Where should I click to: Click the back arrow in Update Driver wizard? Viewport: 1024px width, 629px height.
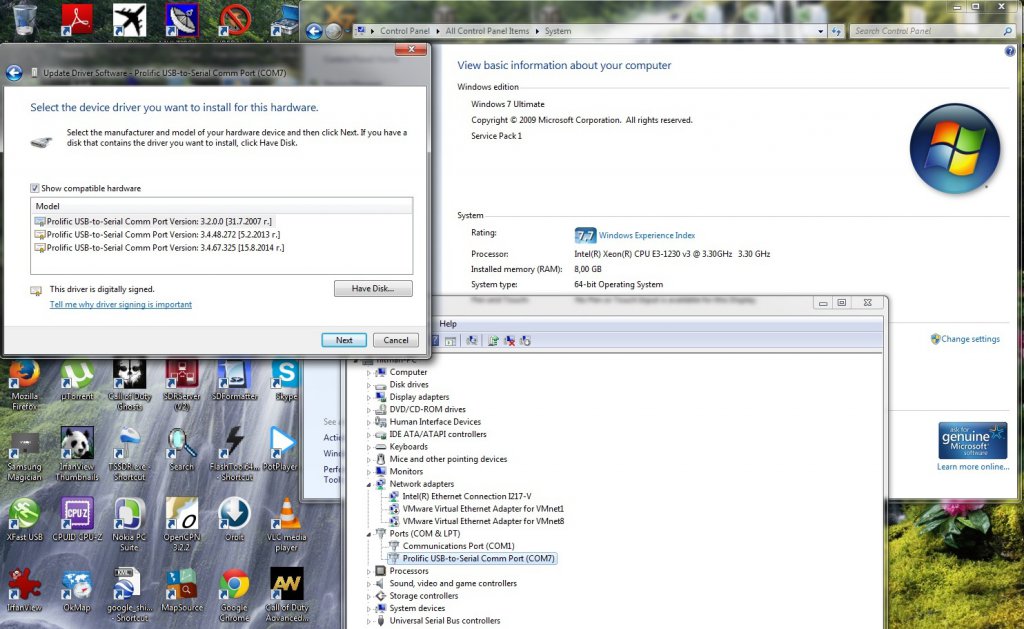tap(14, 73)
